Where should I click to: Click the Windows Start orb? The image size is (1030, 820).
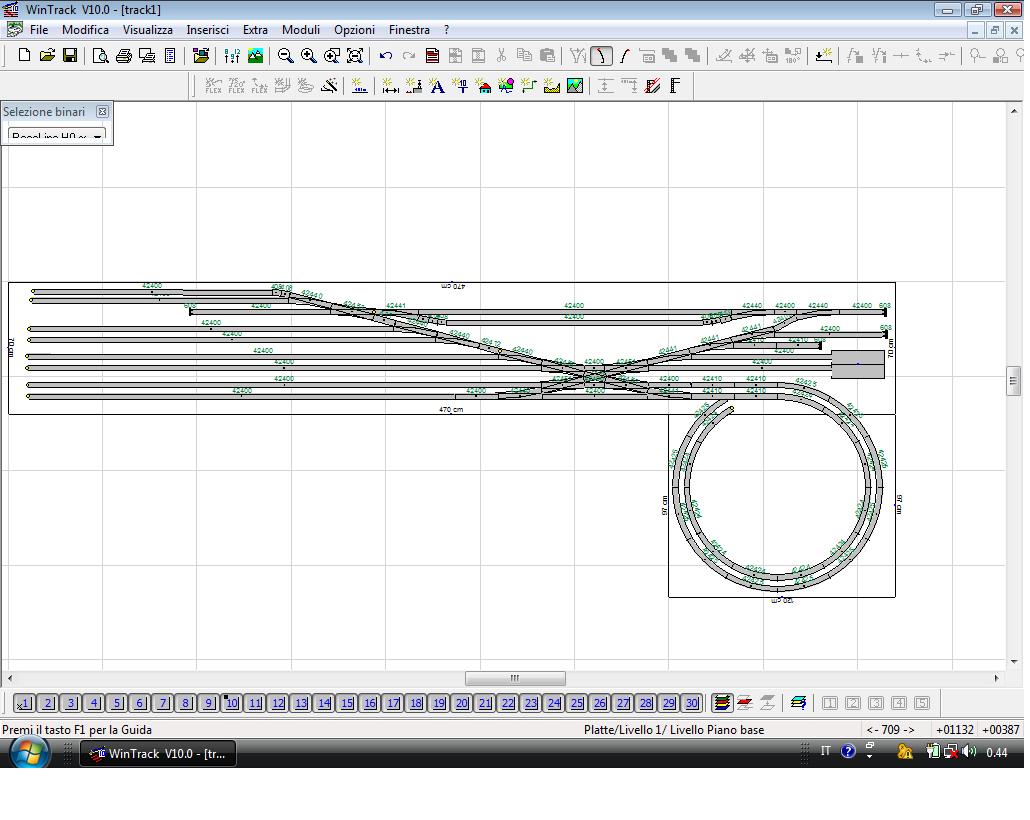(29, 752)
